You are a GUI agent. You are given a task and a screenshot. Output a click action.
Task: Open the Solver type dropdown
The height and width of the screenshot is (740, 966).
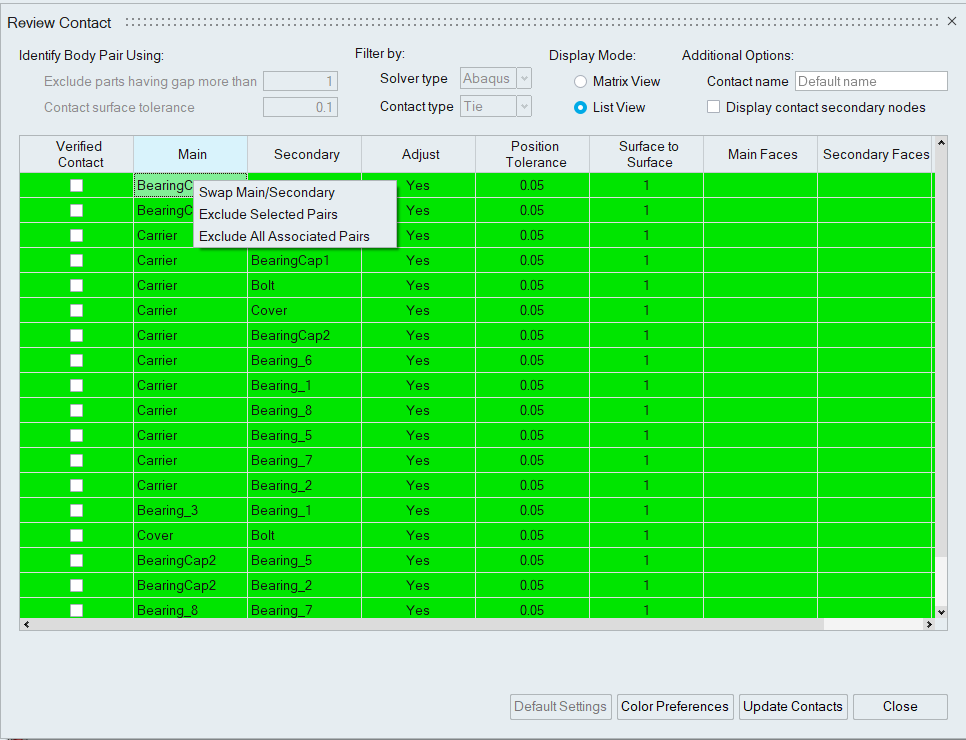(x=496, y=79)
